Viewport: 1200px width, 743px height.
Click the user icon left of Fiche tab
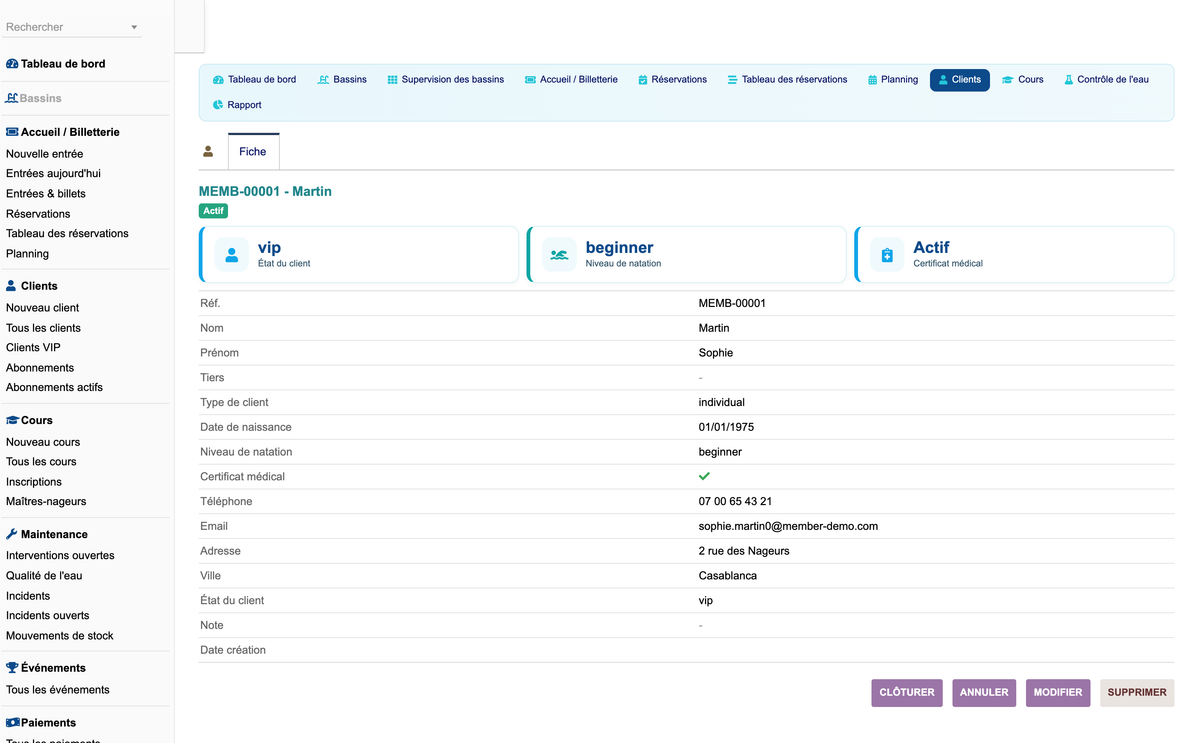208,152
